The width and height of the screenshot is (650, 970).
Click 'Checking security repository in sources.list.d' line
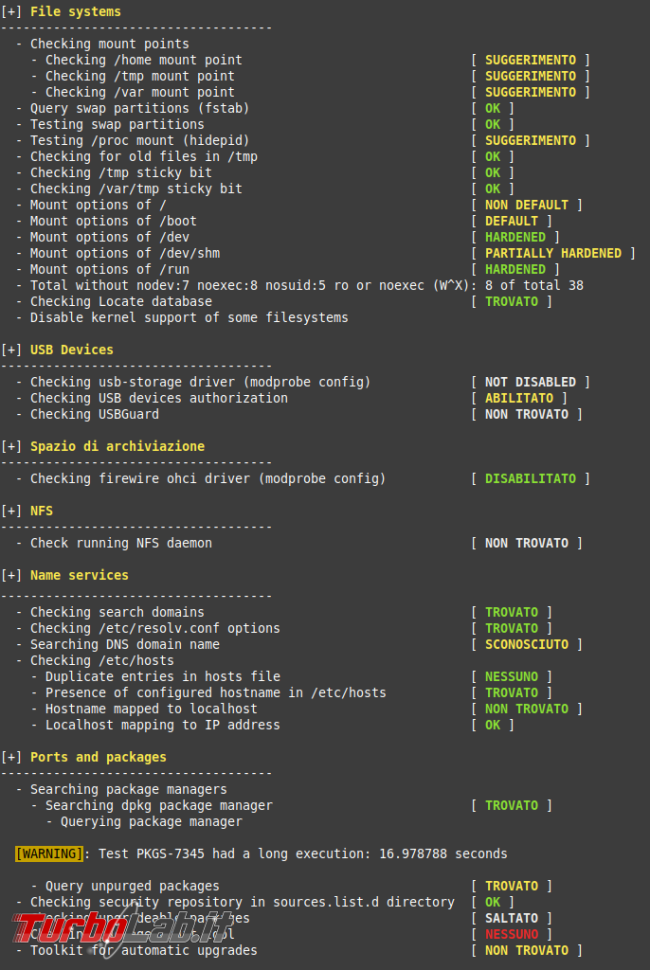tap(242, 901)
